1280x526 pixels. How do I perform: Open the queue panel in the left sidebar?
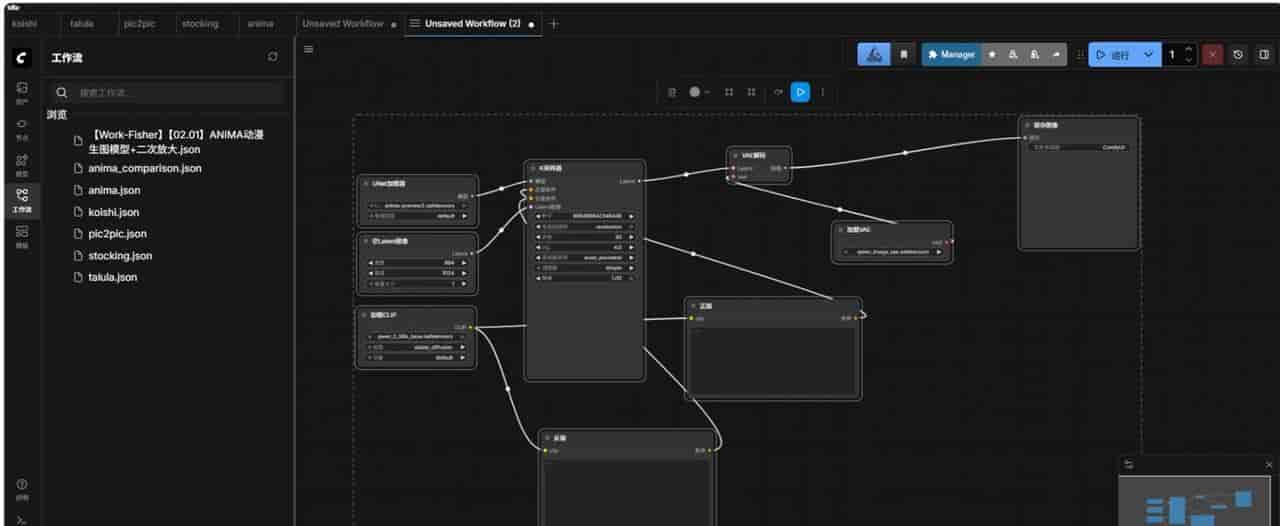coord(22,93)
